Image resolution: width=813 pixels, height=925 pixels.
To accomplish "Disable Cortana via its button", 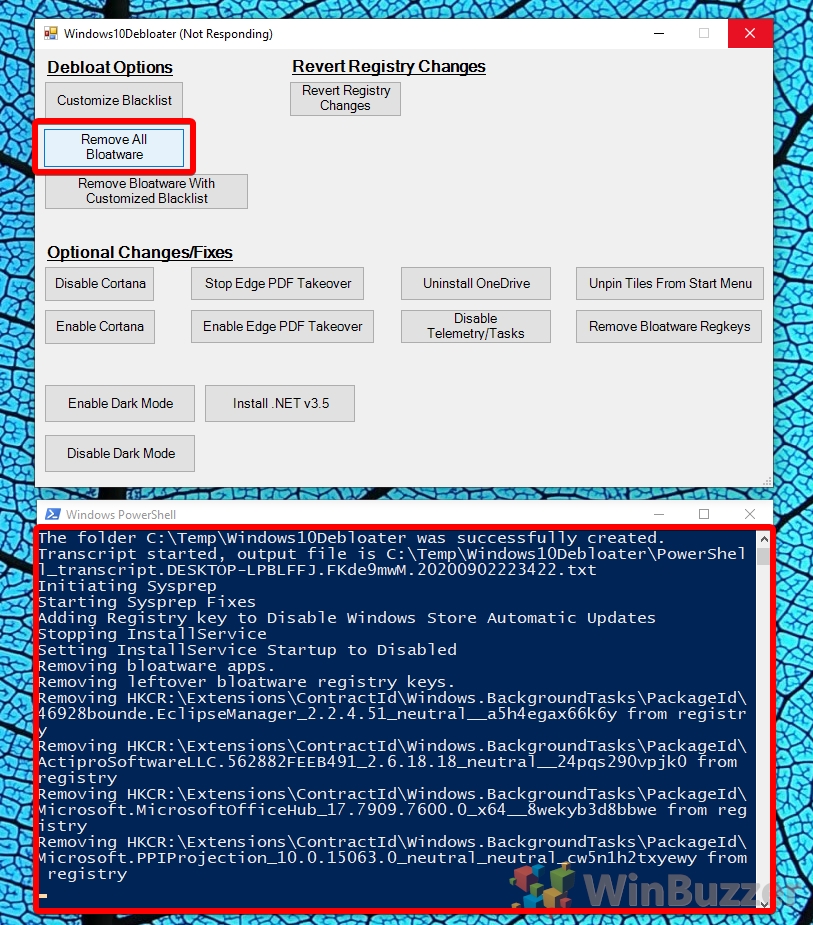I will [x=100, y=284].
